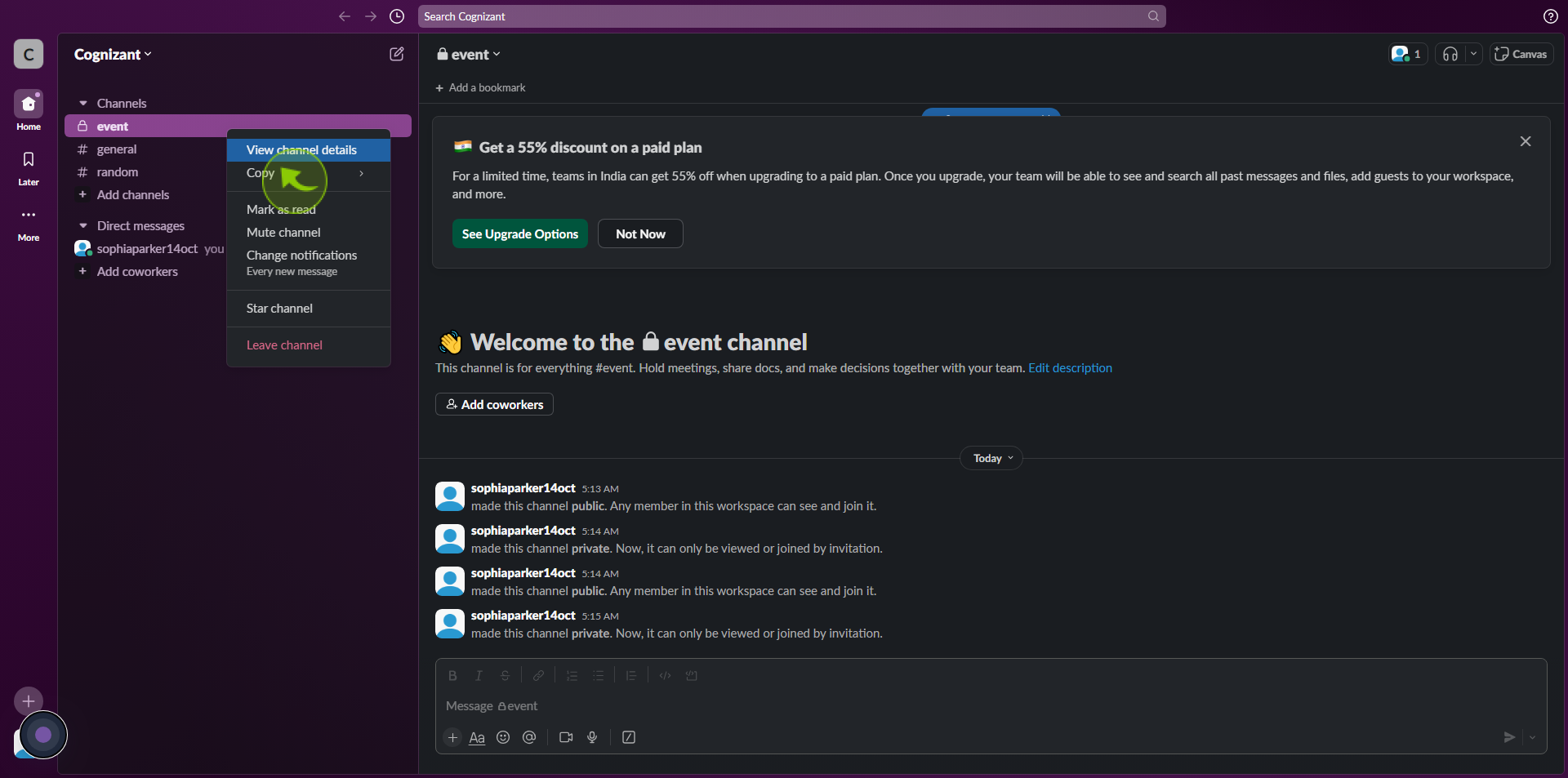Choose Star channel

[308, 308]
